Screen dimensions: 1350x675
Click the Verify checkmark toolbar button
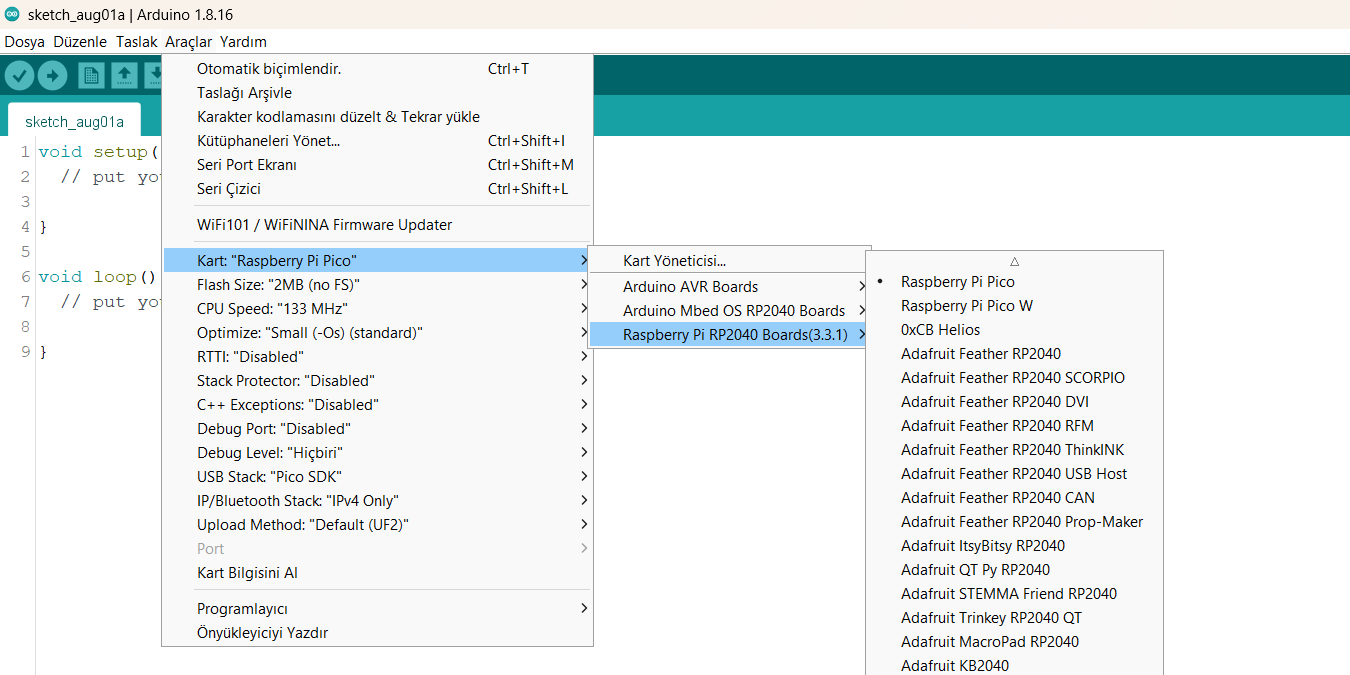20,76
